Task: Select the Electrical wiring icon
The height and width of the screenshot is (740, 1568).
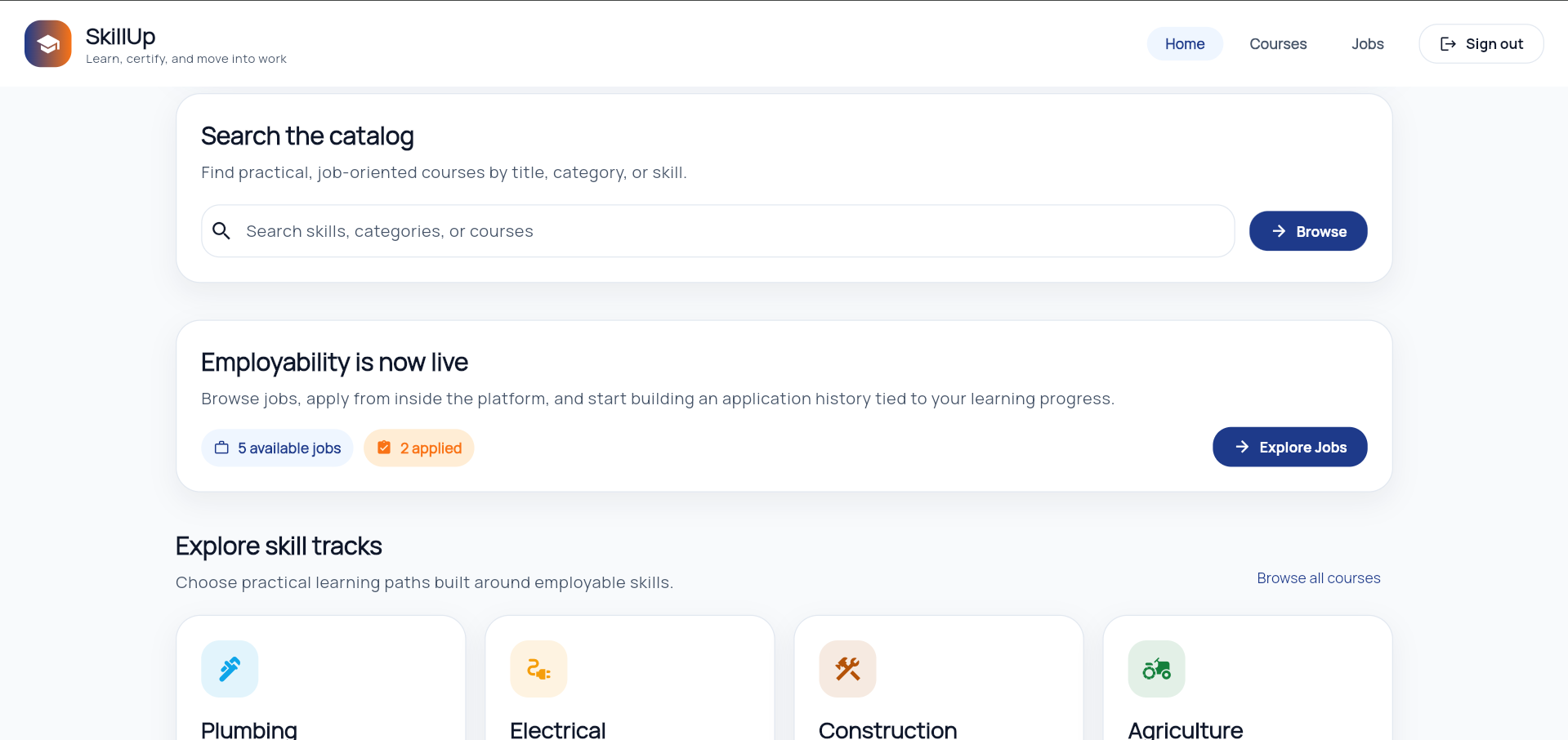Action: coord(538,668)
